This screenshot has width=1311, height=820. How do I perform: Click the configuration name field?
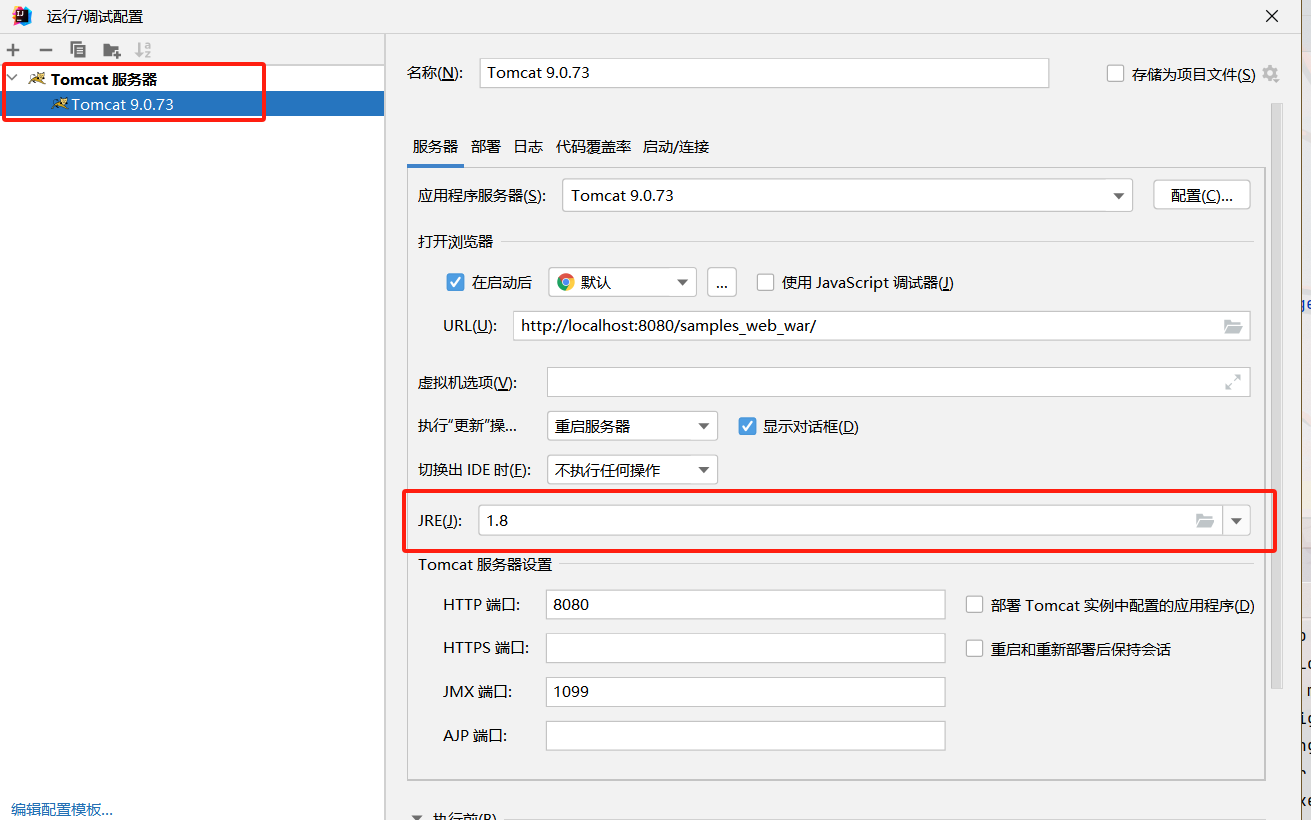(x=764, y=73)
